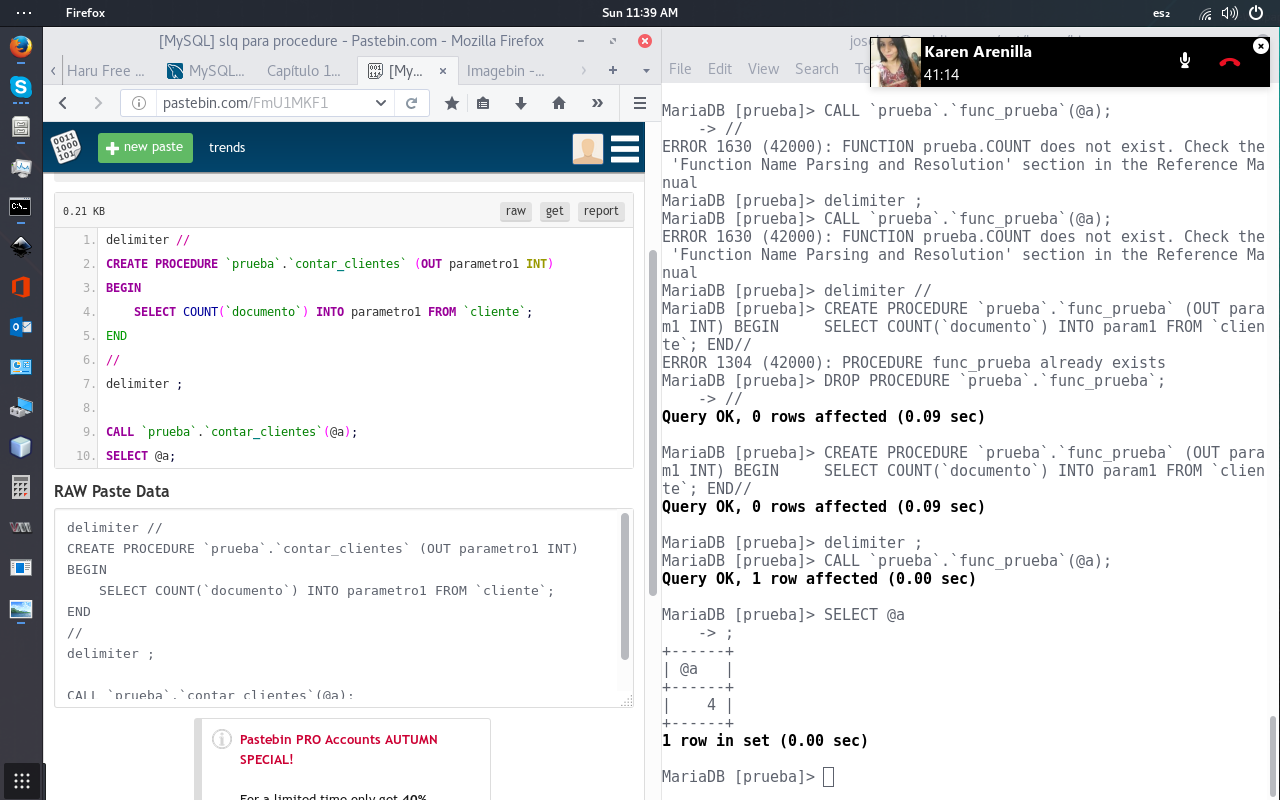Click the site info icon in the URL bar
This screenshot has width=1280, height=800.
point(141,103)
